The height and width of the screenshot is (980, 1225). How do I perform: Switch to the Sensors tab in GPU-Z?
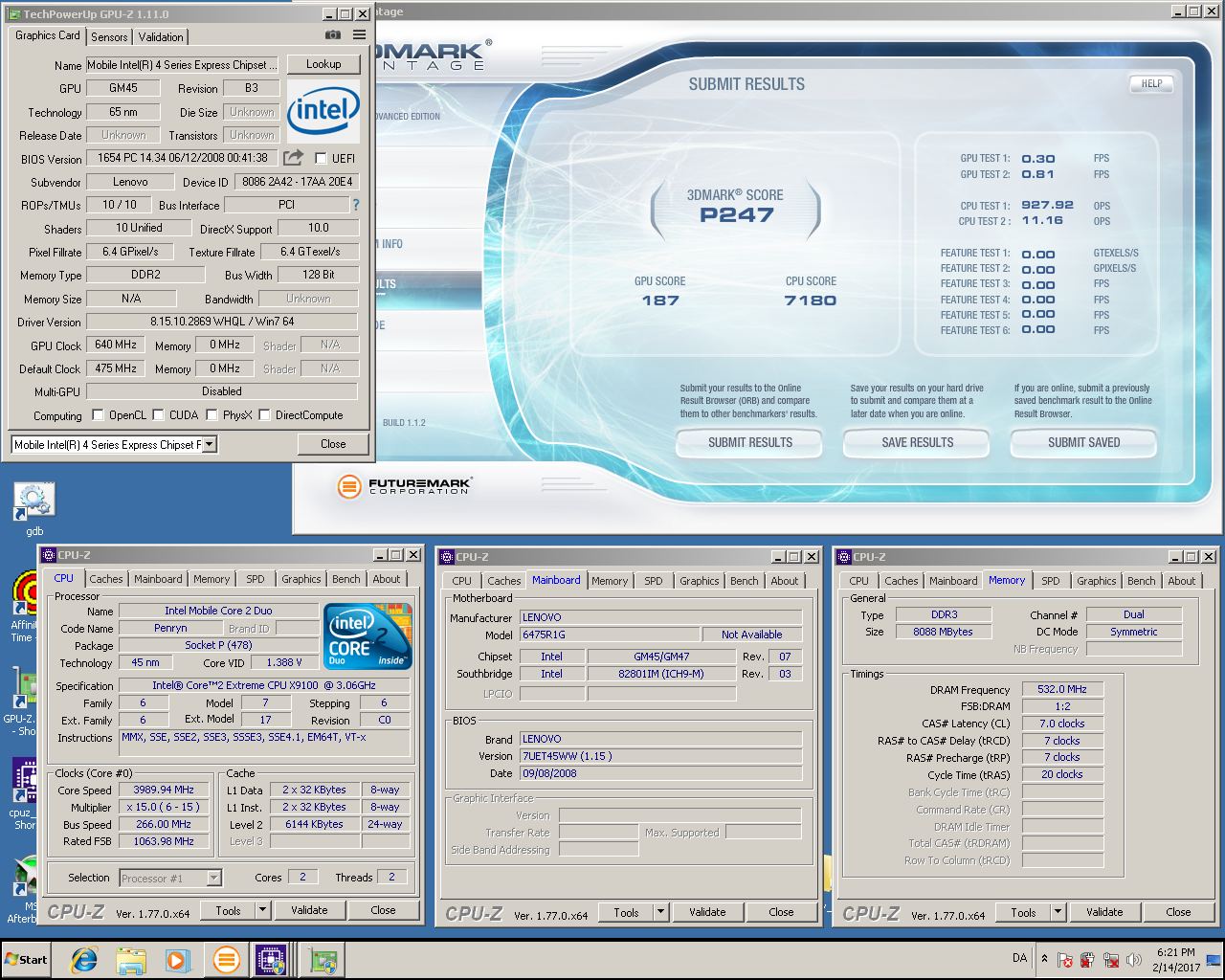coord(109,36)
